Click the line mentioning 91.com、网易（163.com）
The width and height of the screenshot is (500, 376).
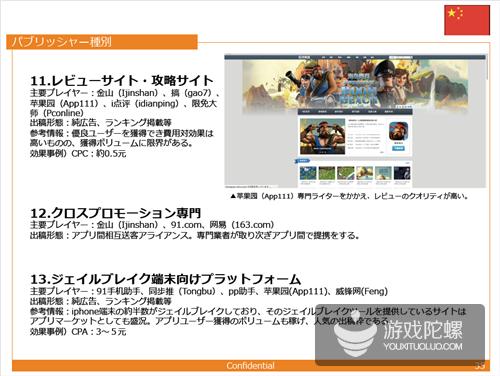[152, 225]
